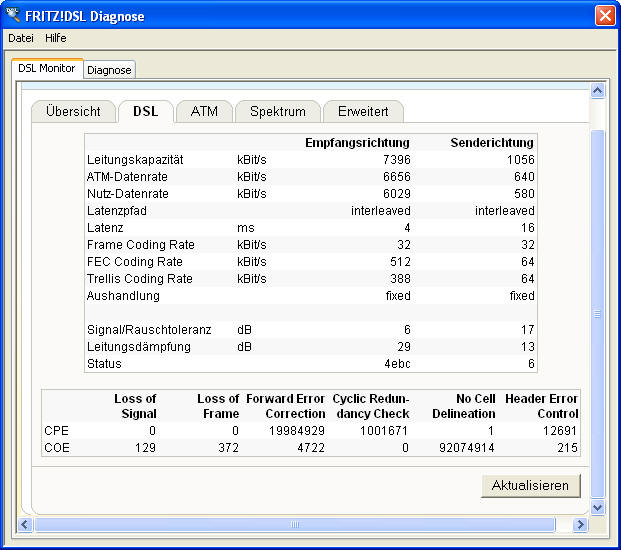Click the Aktualisieren button
Viewport: 621px width, 550px height.
coord(530,485)
